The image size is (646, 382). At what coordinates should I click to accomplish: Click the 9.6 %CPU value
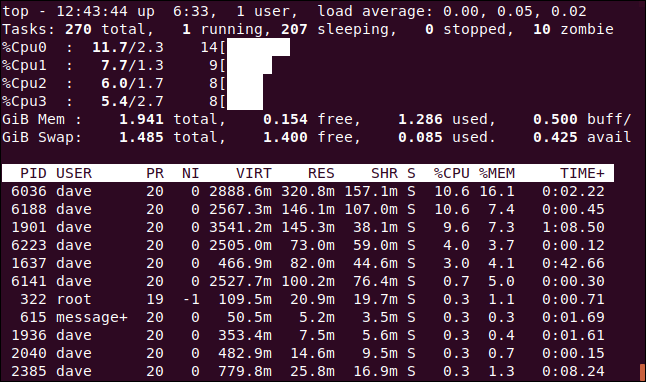[x=456, y=227]
